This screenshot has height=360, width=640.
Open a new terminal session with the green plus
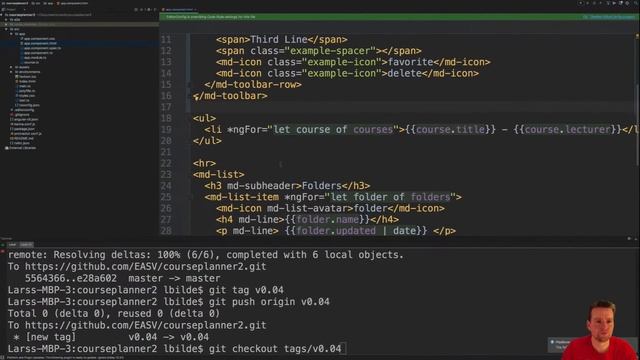click(x=3, y=245)
